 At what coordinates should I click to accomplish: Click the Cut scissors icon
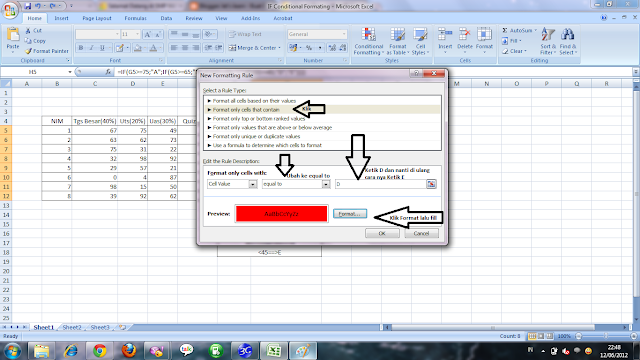tap(28, 31)
